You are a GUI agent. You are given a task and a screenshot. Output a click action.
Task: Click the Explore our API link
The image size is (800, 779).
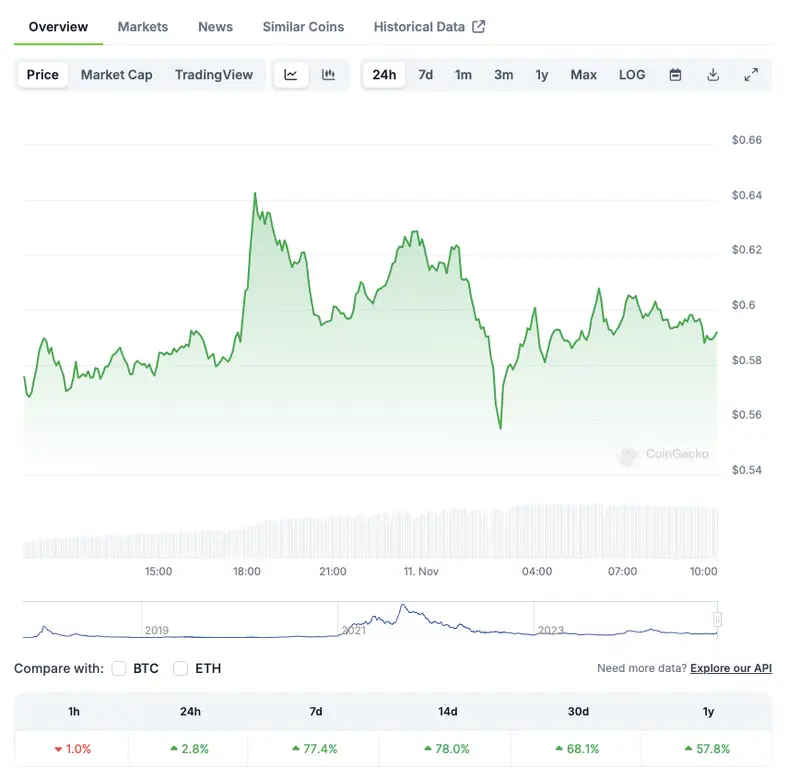coord(731,668)
